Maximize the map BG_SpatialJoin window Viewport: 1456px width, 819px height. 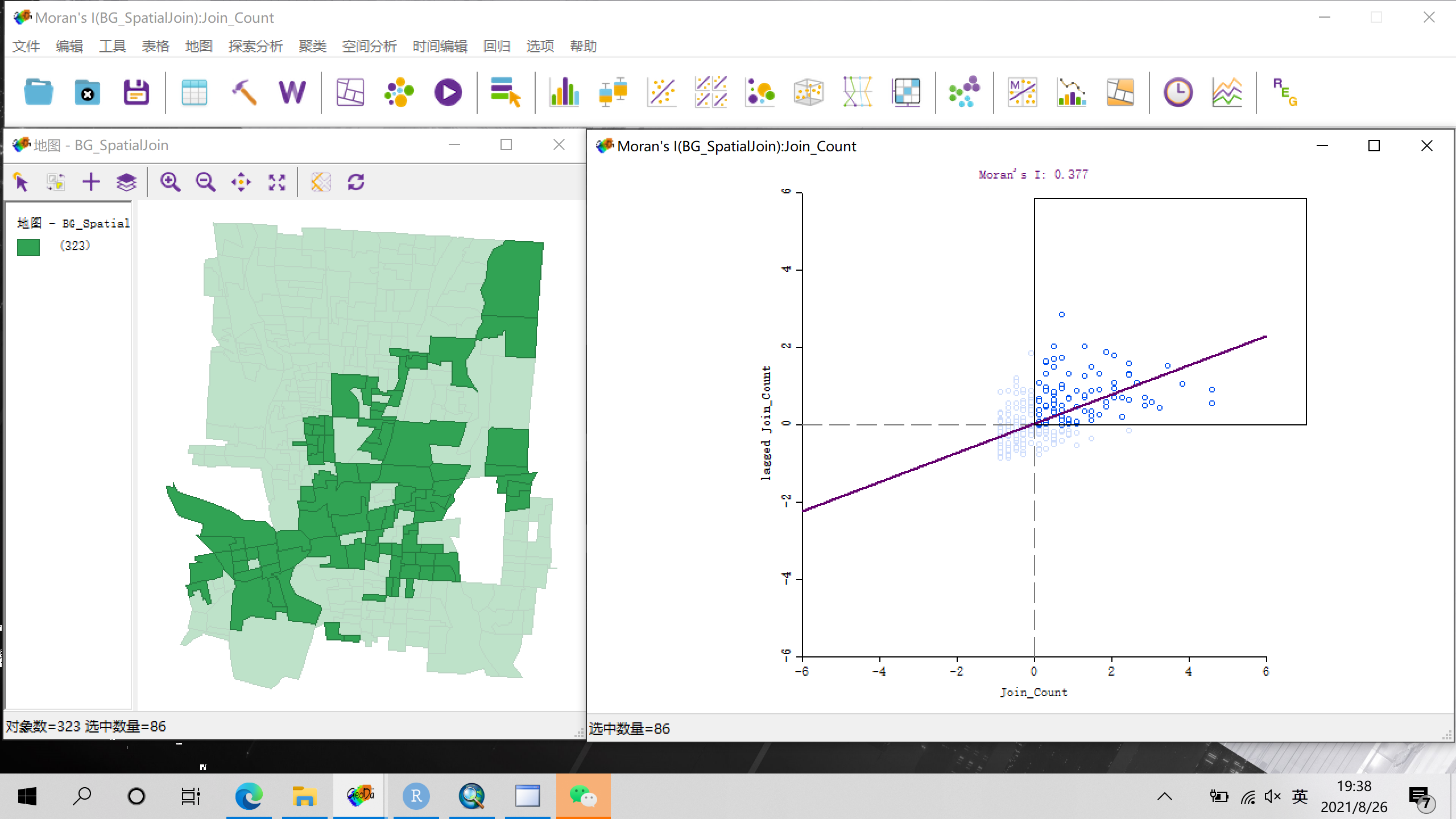(x=506, y=145)
